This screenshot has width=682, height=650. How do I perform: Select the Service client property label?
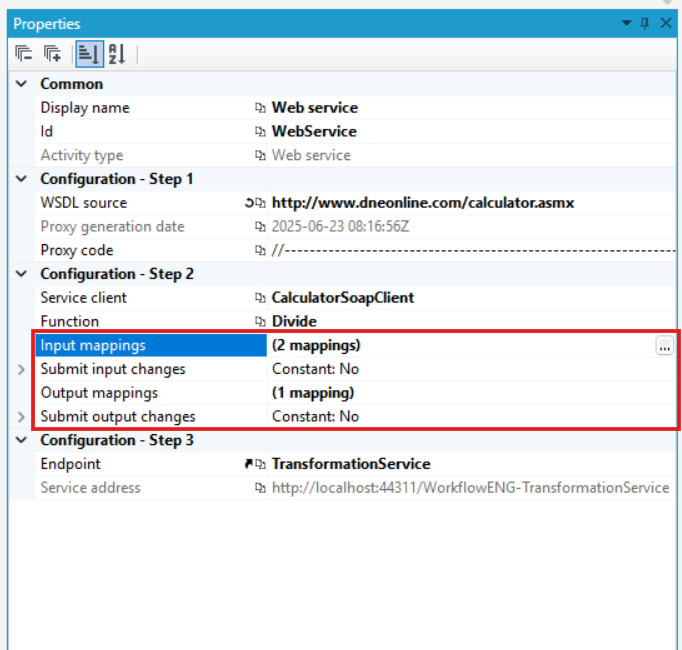pos(84,298)
